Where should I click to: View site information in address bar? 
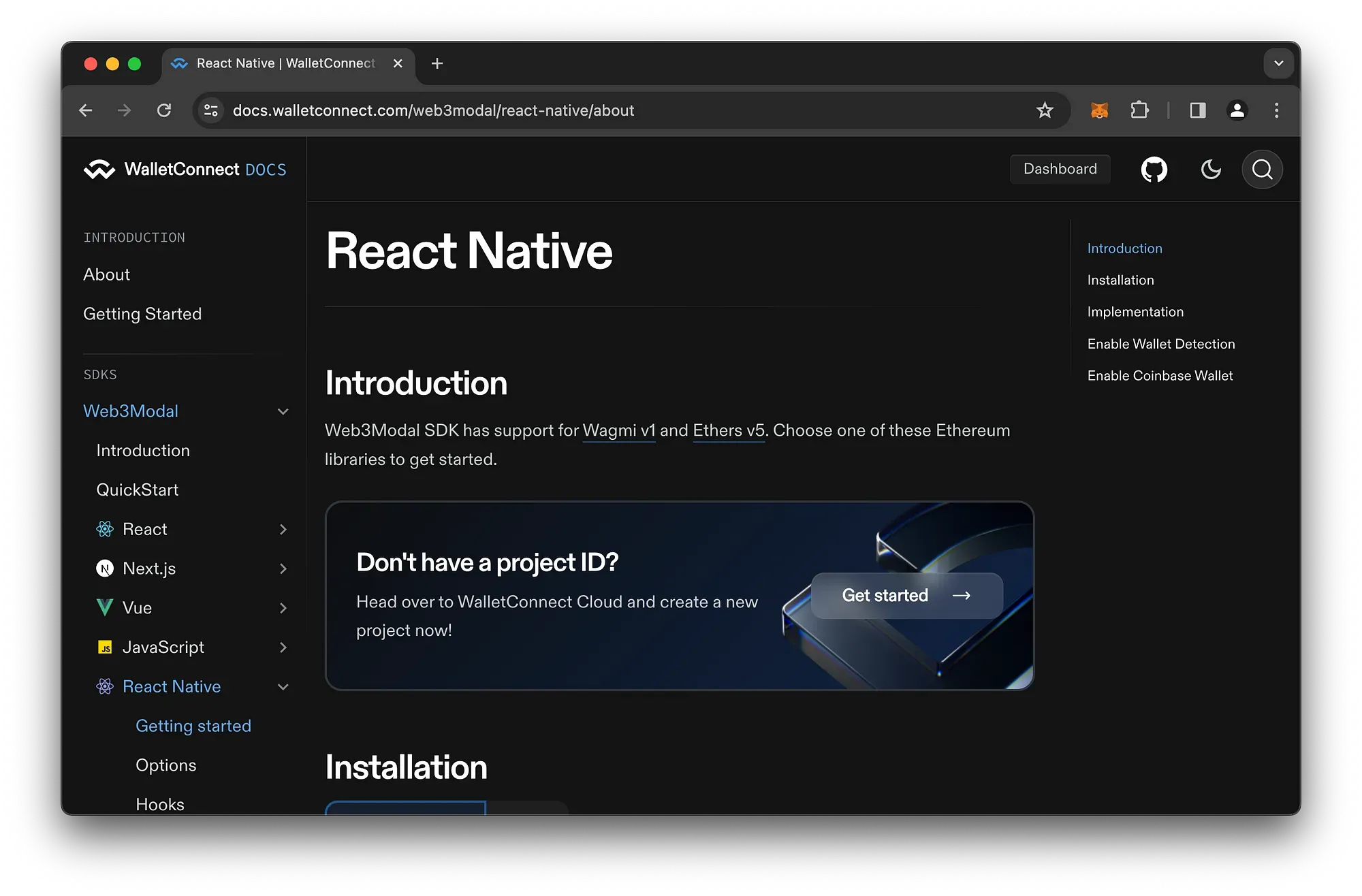click(x=211, y=110)
